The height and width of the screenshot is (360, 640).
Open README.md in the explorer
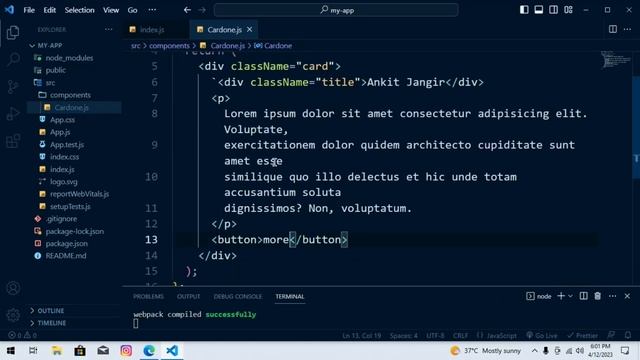pos(66,256)
